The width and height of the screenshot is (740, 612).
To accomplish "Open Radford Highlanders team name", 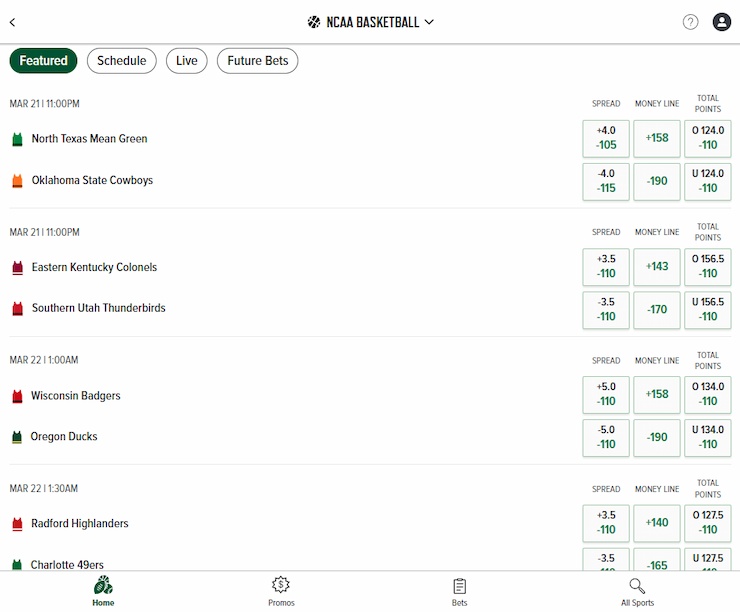I will pyautogui.click(x=79, y=523).
